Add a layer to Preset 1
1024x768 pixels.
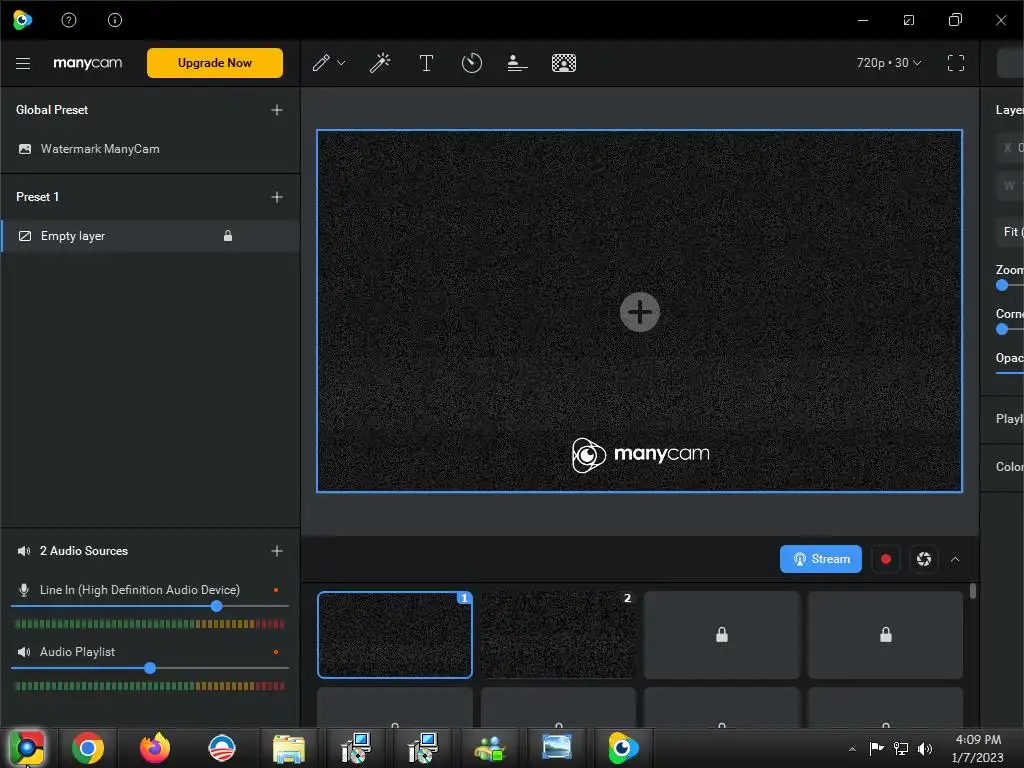pyautogui.click(x=277, y=197)
